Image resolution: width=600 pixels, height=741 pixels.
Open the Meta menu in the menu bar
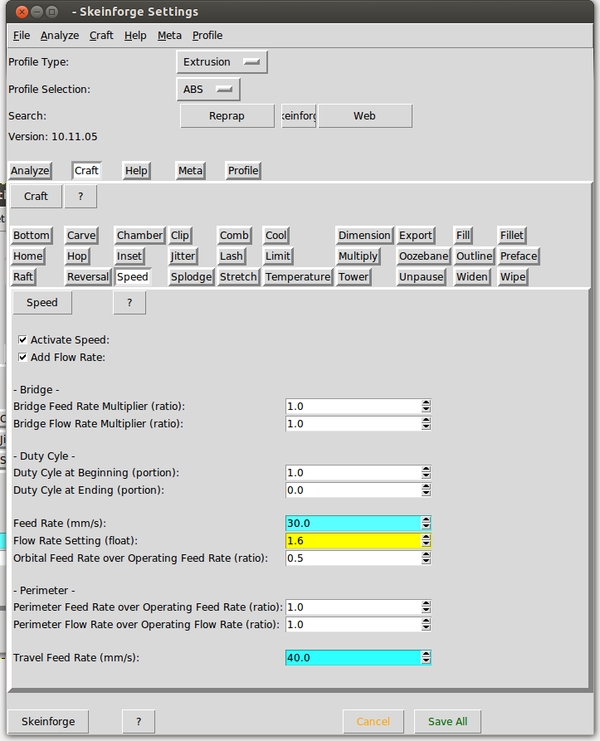[x=169, y=35]
